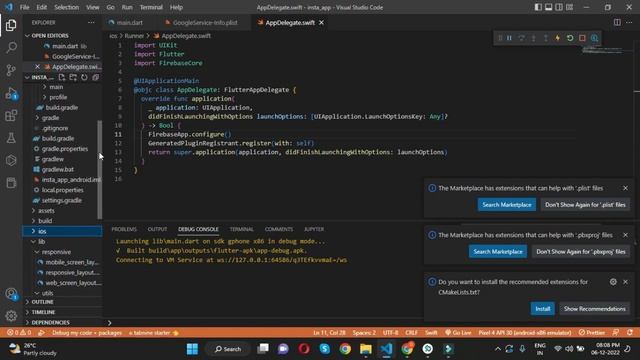Viewport: 640px width, 360px height.
Task: Open Run and Debug view
Action: [11, 93]
